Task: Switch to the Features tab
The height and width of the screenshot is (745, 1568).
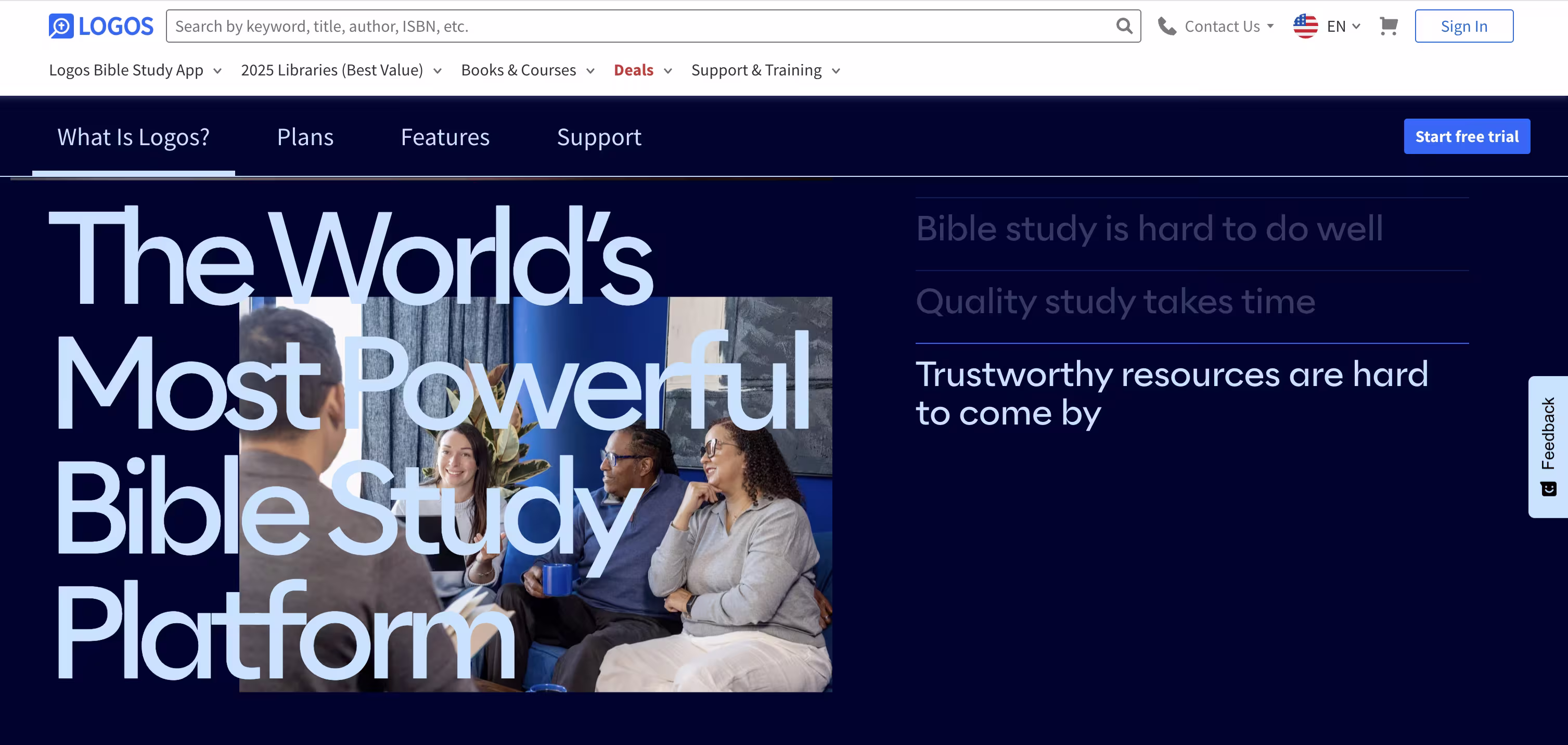Action: (x=445, y=137)
